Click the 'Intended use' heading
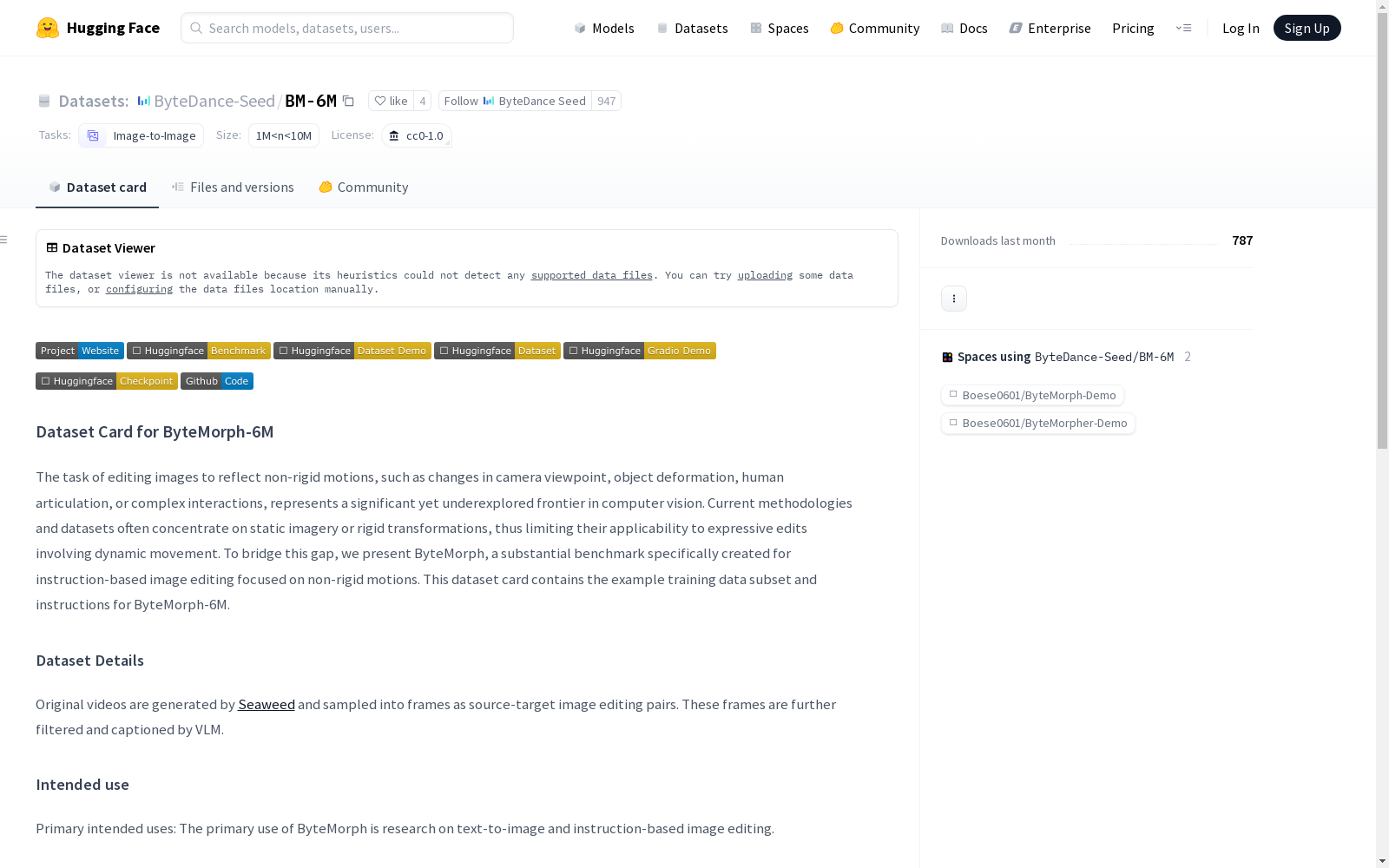The image size is (1389, 868). [x=82, y=785]
